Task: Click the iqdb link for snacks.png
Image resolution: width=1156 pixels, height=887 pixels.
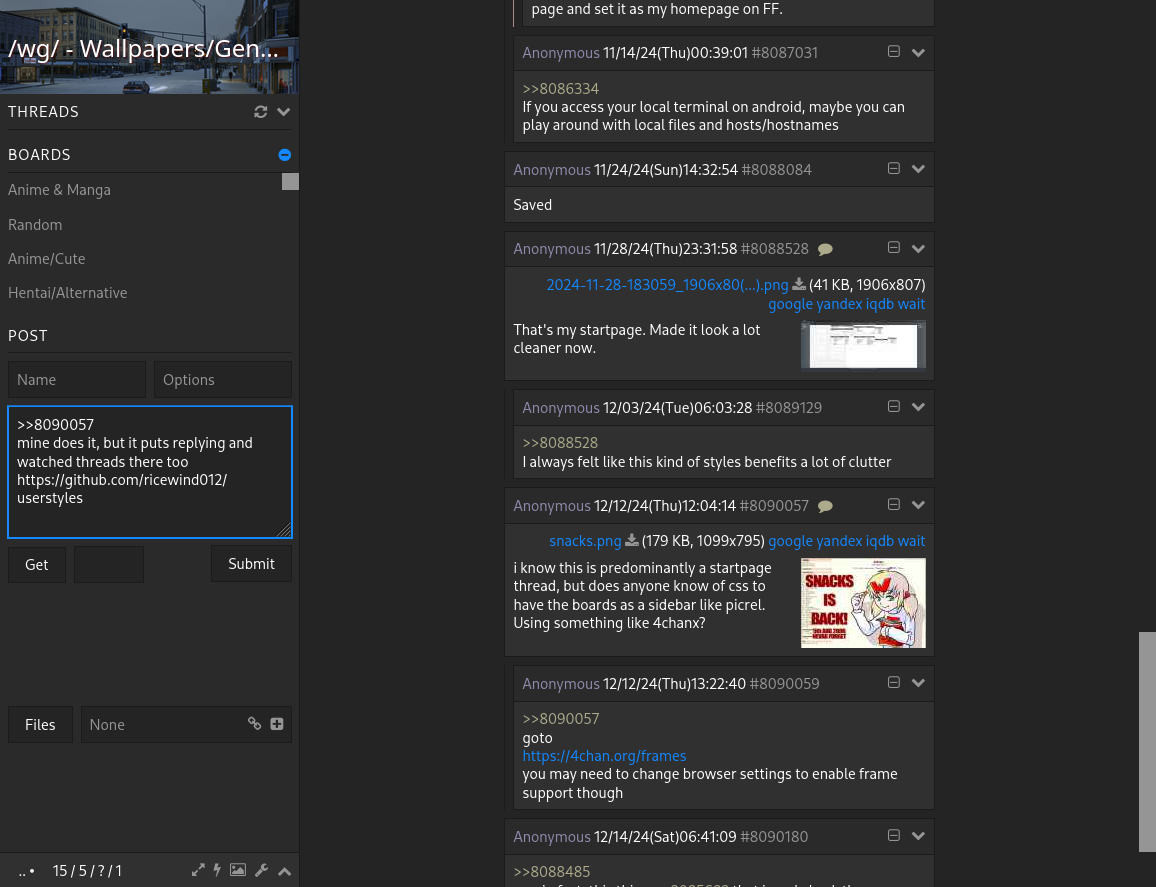Action: [x=880, y=541]
